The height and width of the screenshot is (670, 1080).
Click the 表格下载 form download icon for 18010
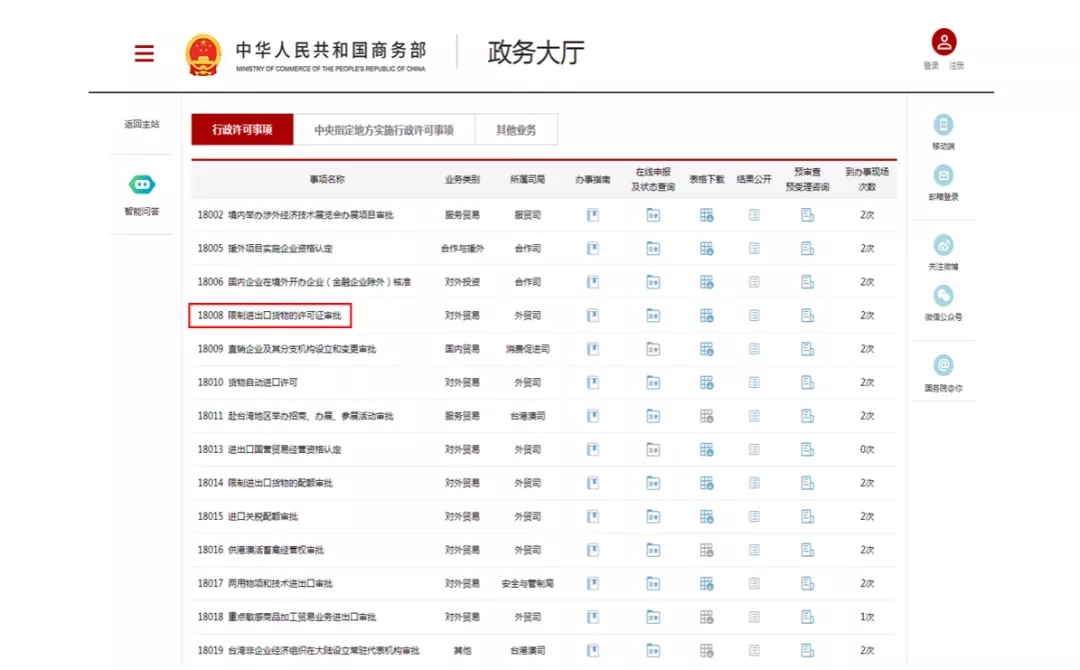pos(708,382)
